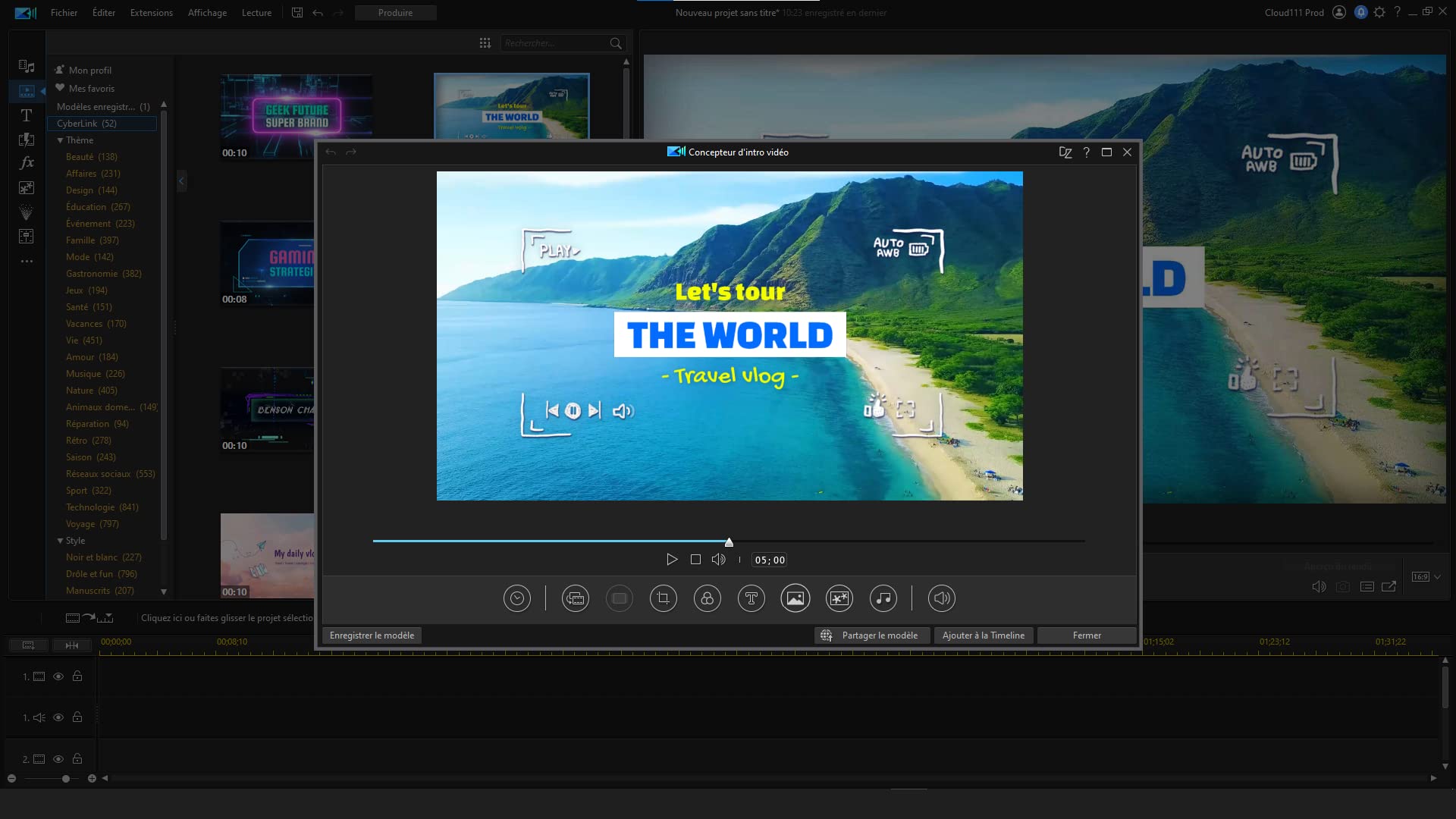Toggle visibility eye of audio track 1
1456x819 pixels.
coord(58,717)
